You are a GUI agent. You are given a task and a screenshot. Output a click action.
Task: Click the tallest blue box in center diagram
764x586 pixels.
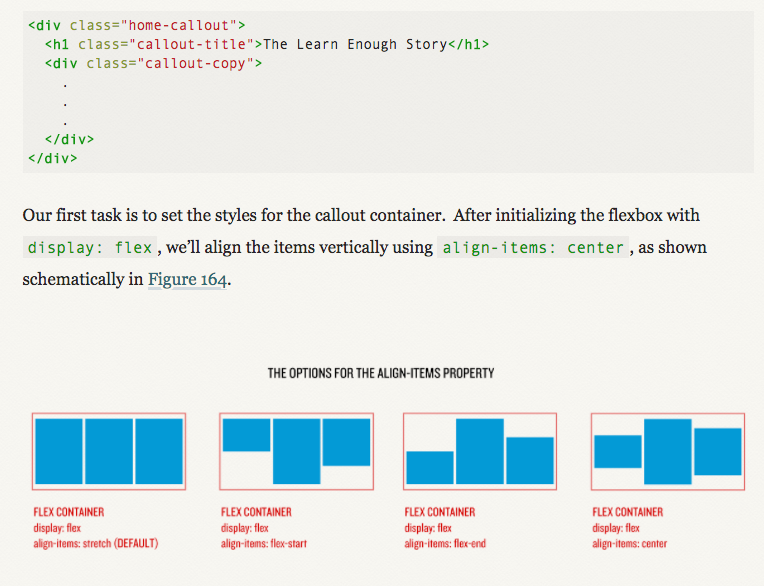668,452
